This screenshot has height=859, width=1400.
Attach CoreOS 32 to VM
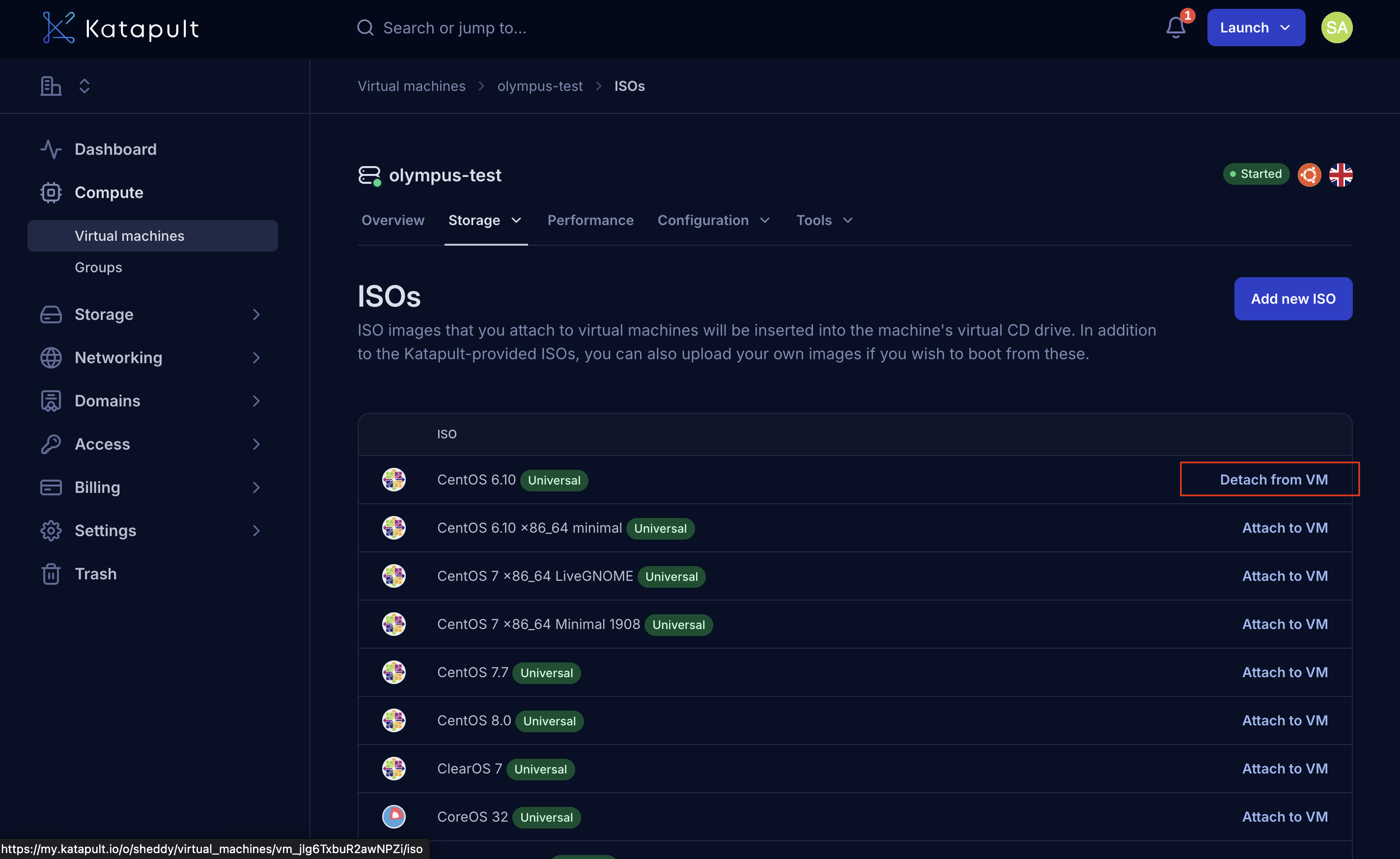tap(1285, 816)
